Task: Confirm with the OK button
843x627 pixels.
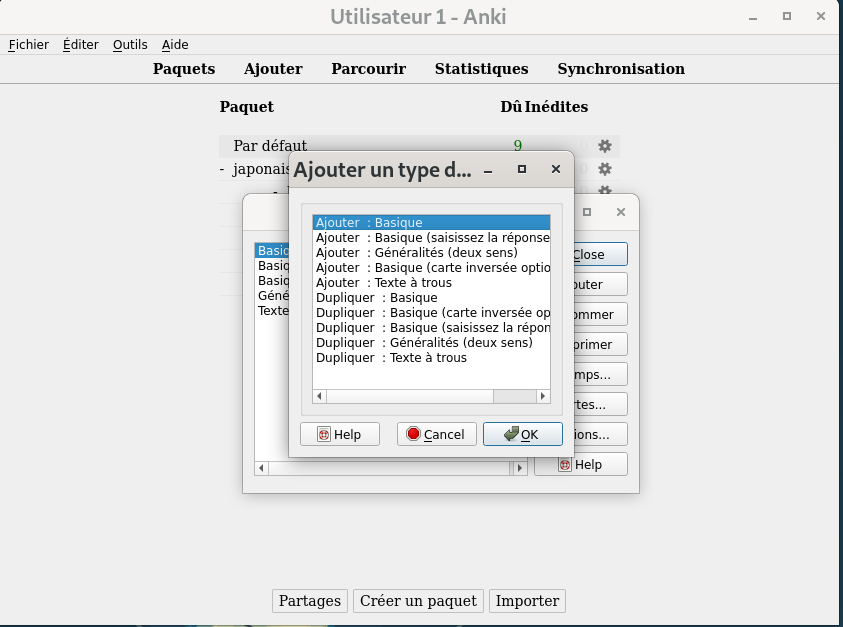Action: 522,433
